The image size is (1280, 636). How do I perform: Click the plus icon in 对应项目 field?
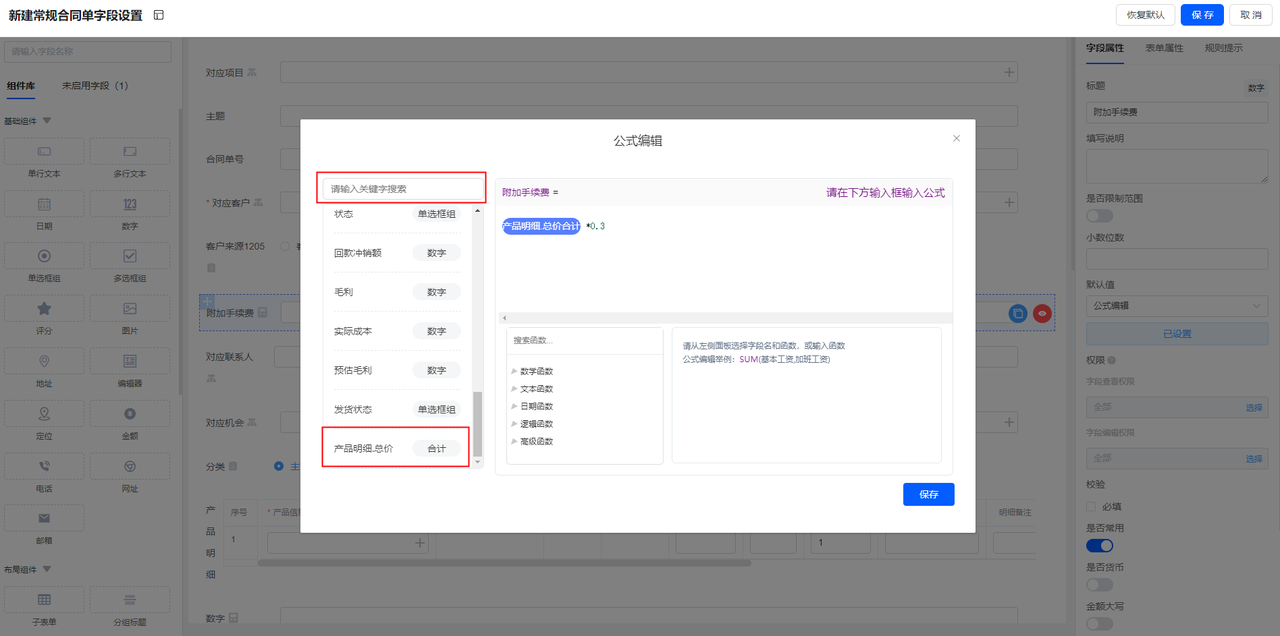pos(1009,72)
